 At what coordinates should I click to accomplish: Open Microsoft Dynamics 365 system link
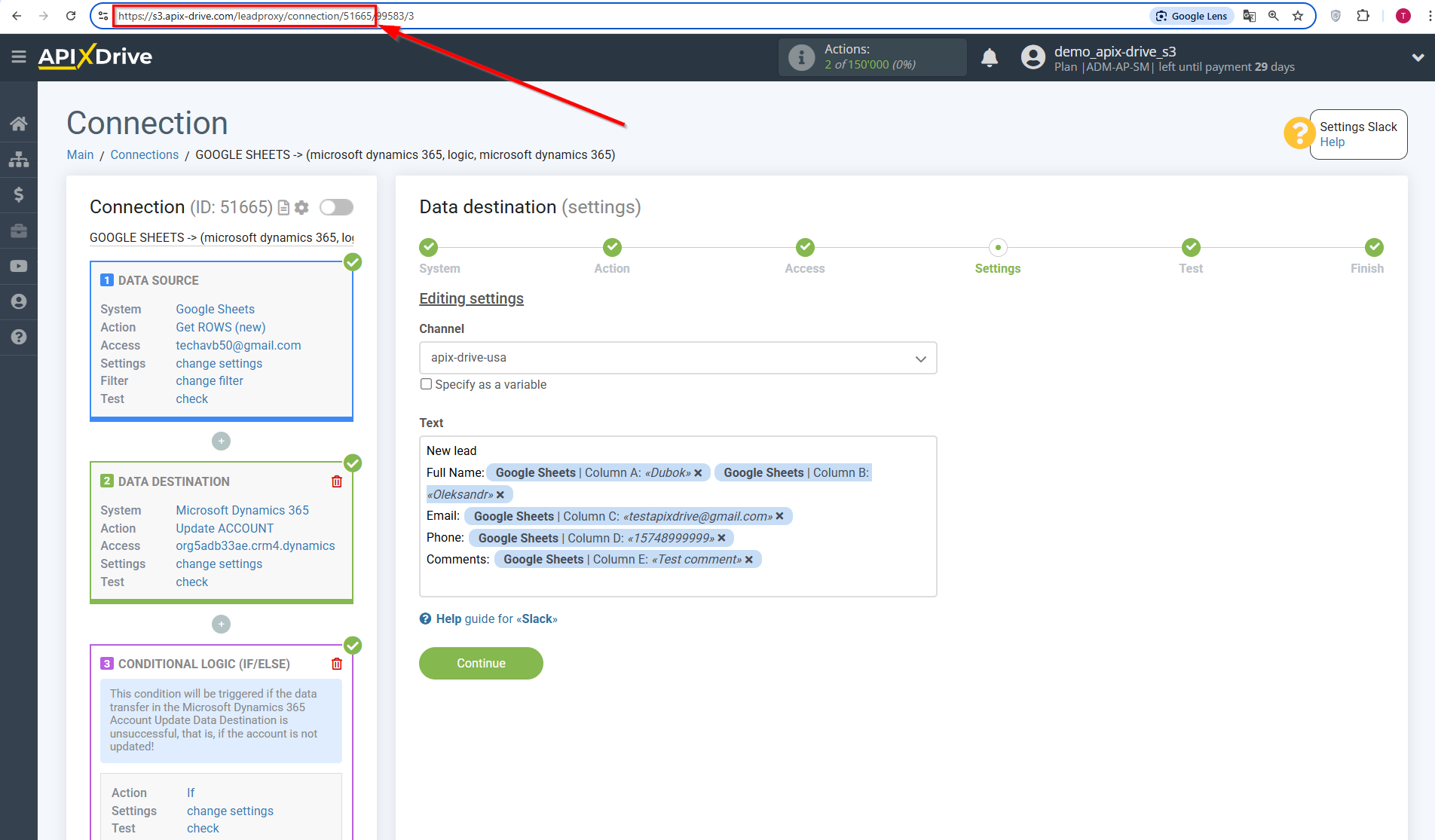242,510
